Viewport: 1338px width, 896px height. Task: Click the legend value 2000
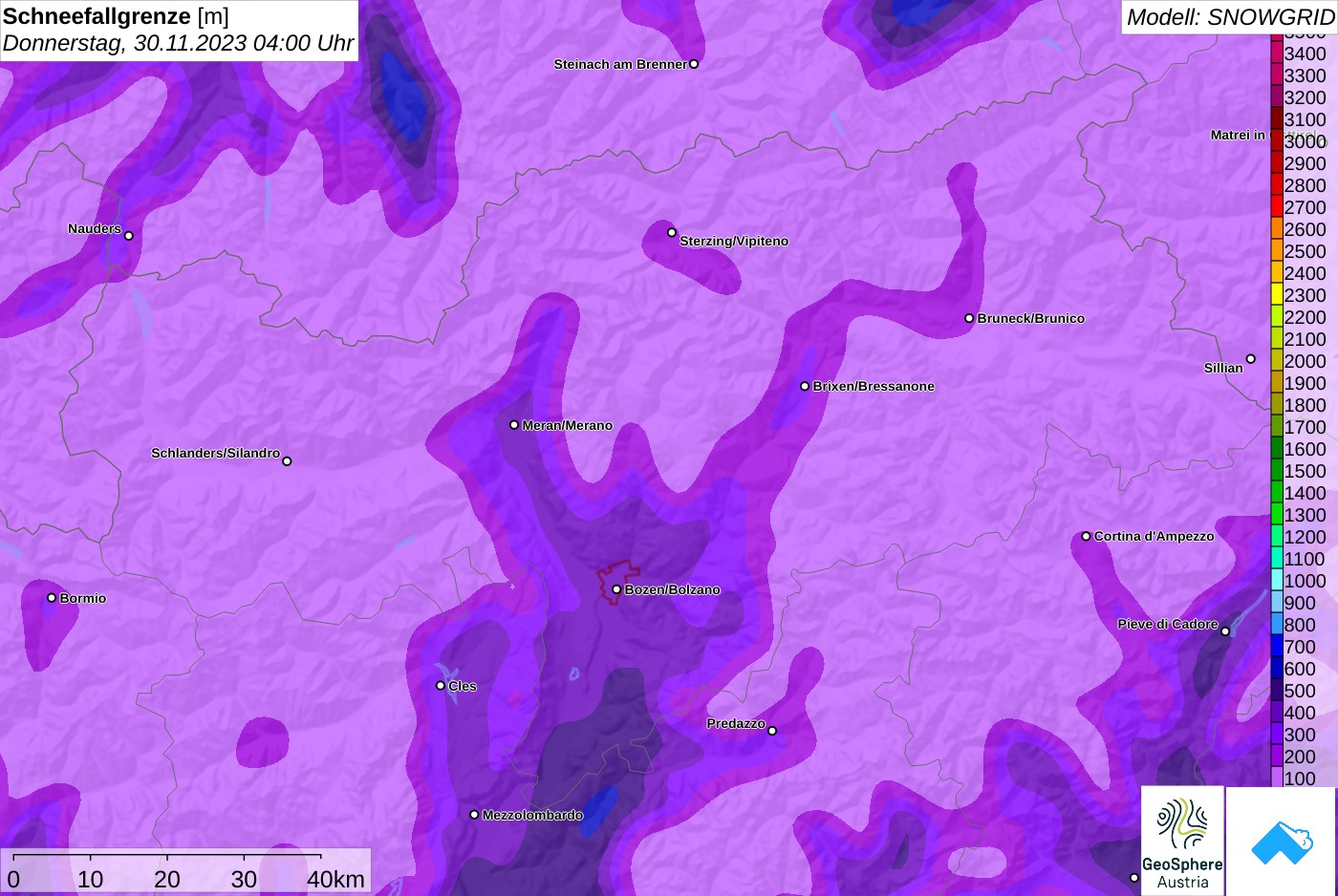(1305, 361)
